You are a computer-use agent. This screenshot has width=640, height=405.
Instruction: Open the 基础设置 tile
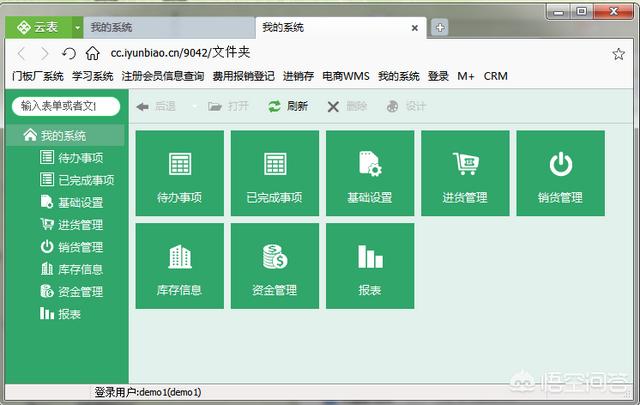pos(370,173)
